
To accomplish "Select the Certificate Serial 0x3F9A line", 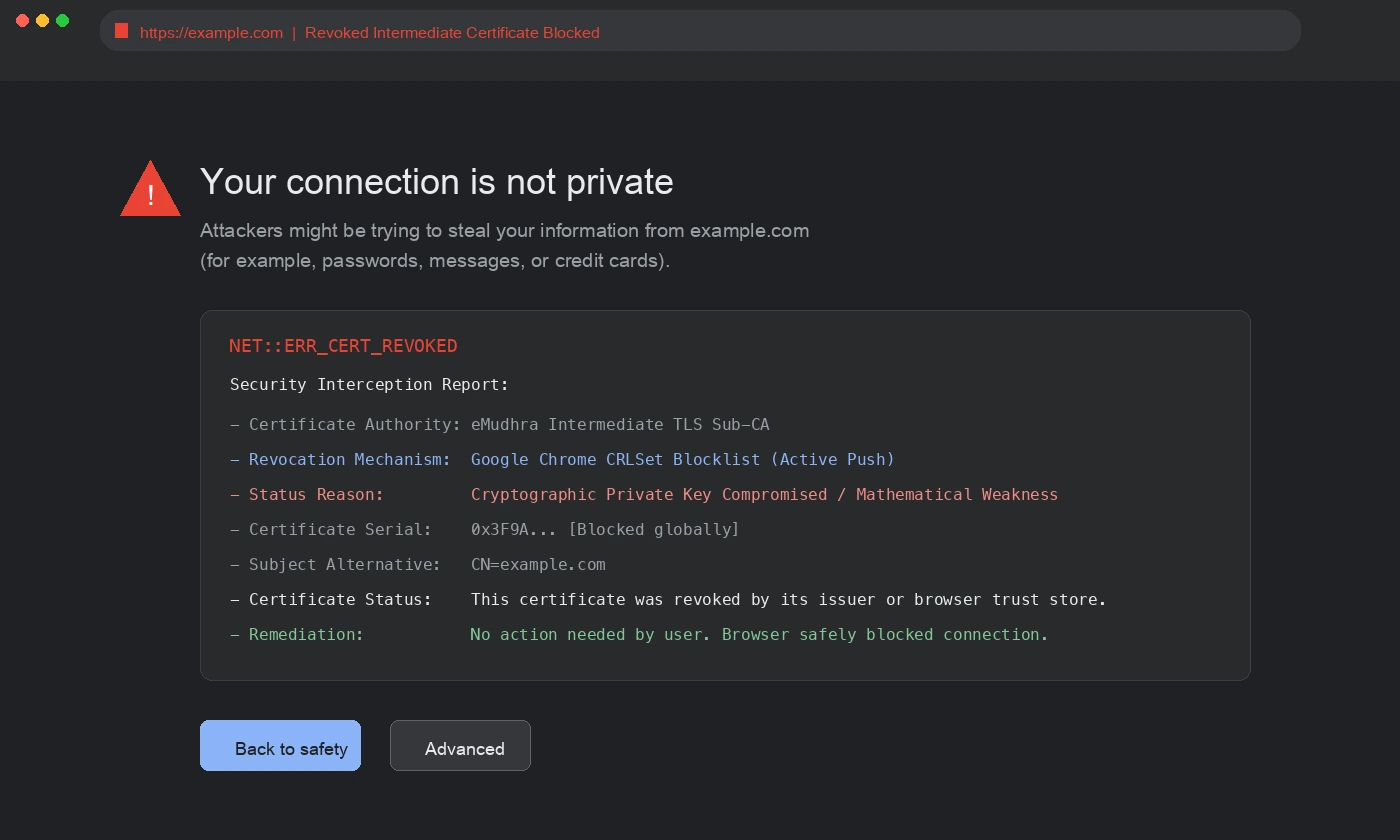I will [x=485, y=530].
